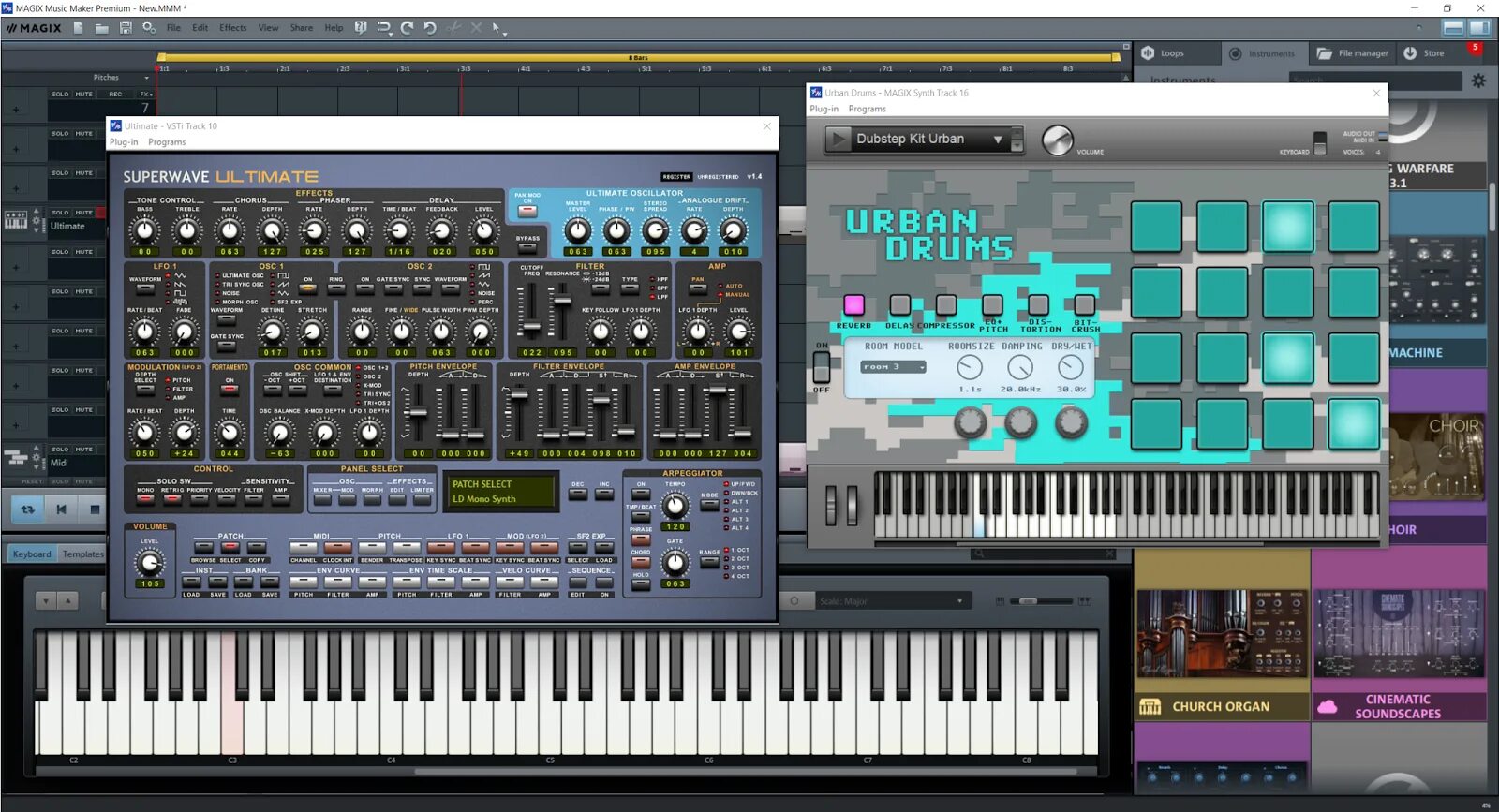1499x812 pixels.
Task: Step preset down in Urban Drums
Action: [1017, 147]
